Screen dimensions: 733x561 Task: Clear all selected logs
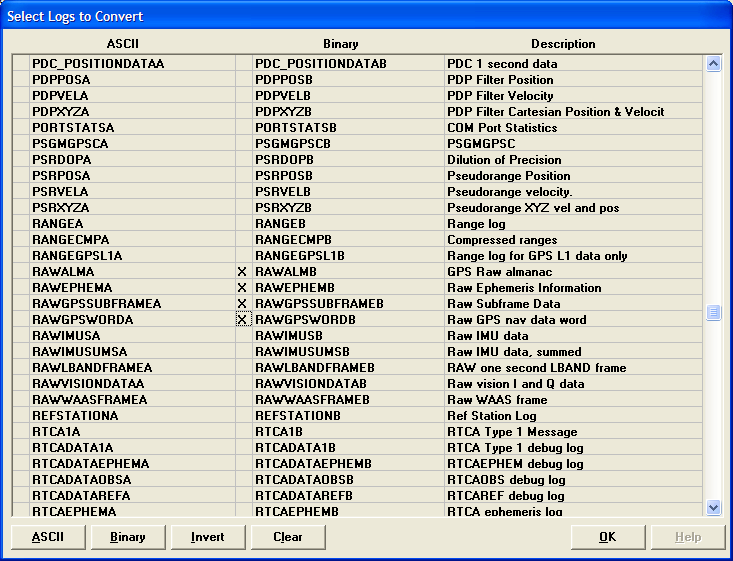(x=288, y=537)
